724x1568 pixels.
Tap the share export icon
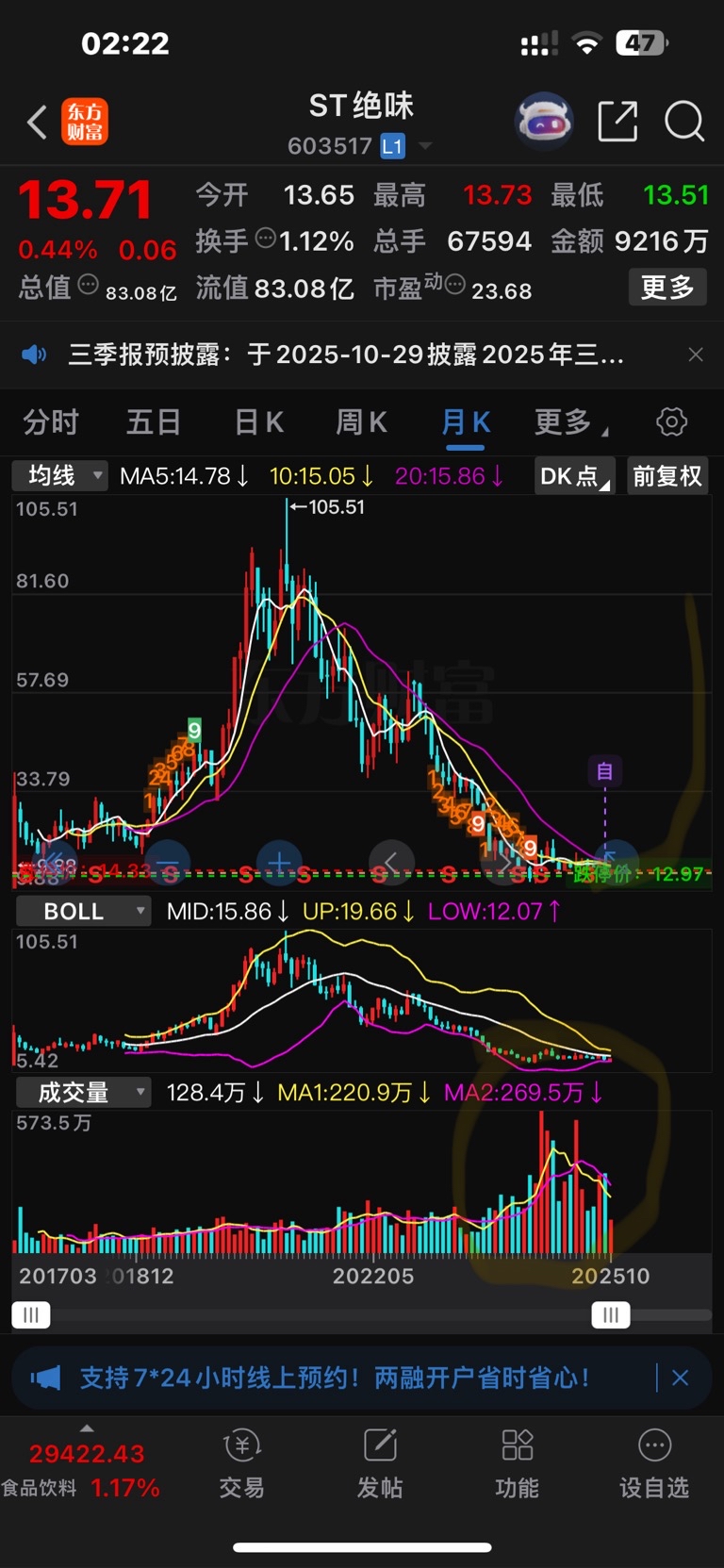pyautogui.click(x=617, y=122)
